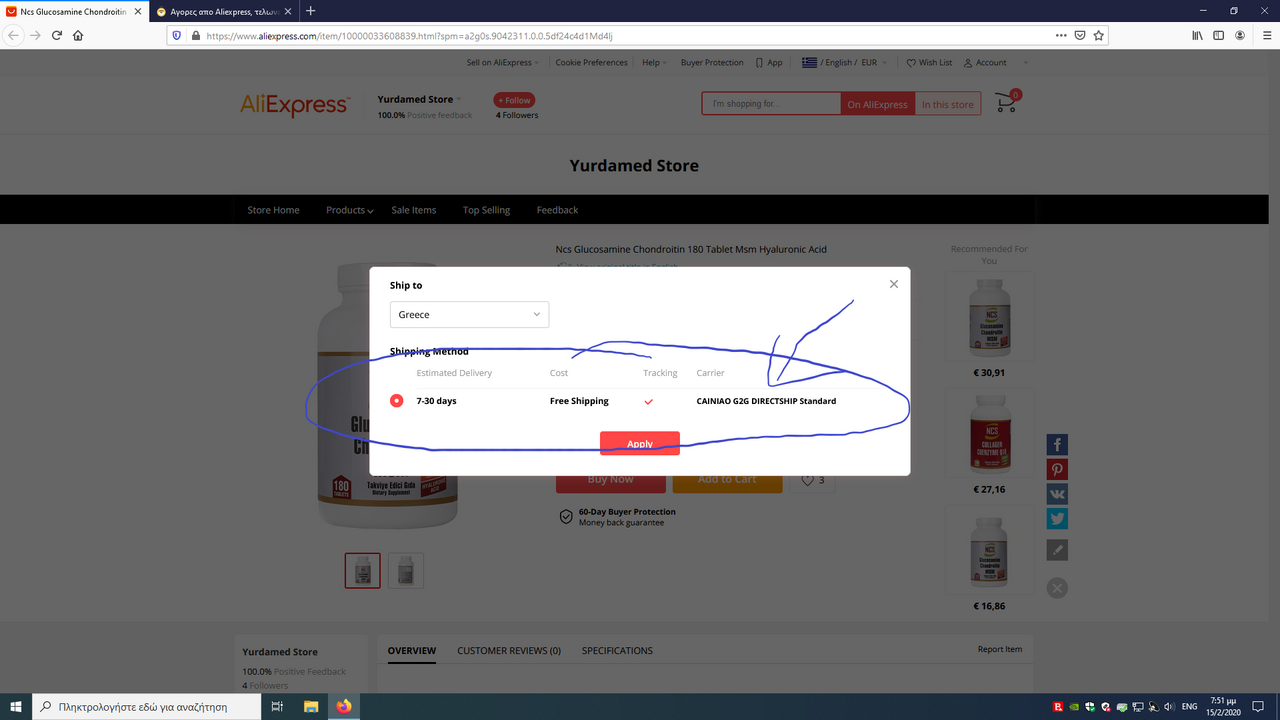Share on Twitter icon

point(1057,519)
